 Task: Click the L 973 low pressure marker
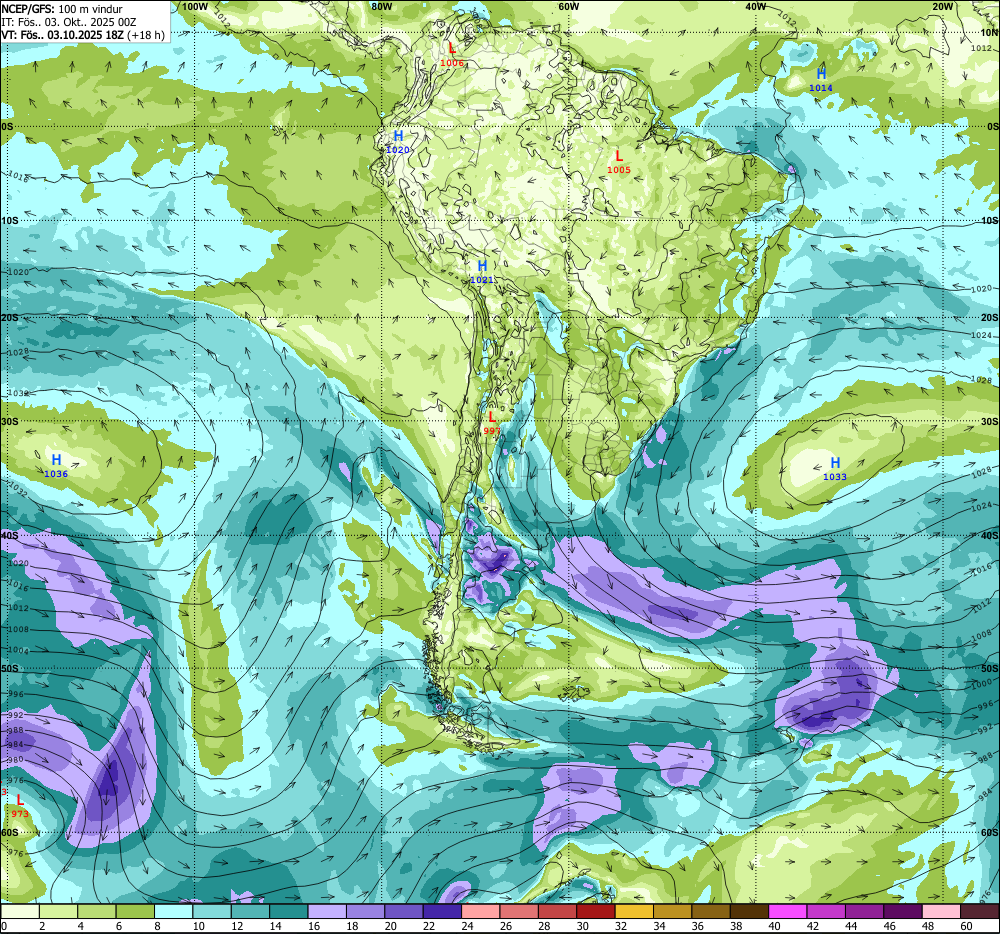20,806
